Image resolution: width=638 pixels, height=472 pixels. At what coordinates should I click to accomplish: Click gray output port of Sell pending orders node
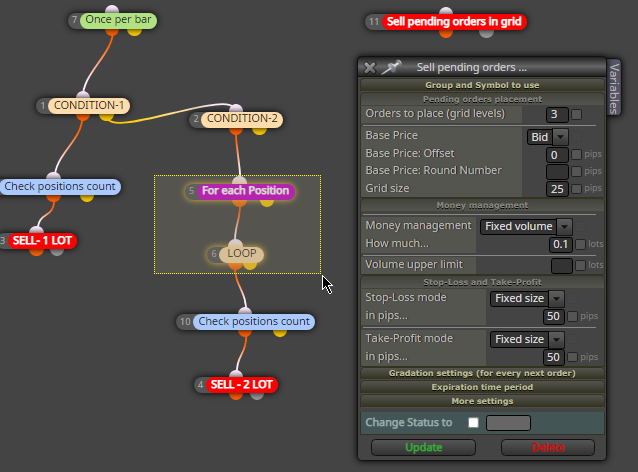[x=486, y=33]
